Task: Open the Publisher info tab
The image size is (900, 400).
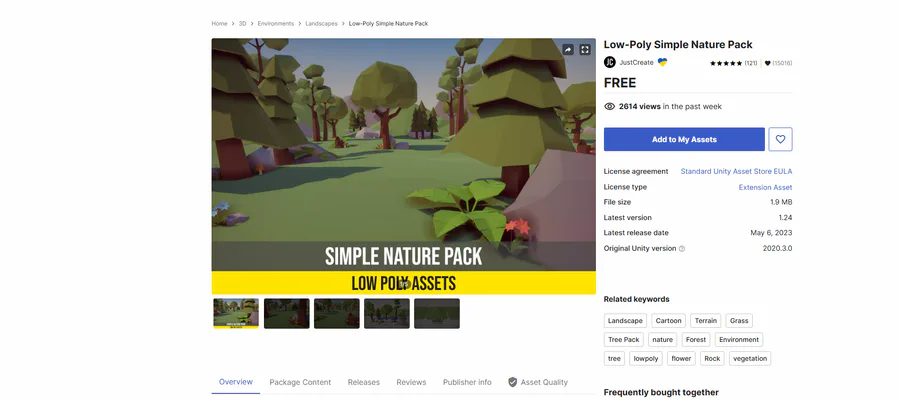Action: click(x=467, y=382)
